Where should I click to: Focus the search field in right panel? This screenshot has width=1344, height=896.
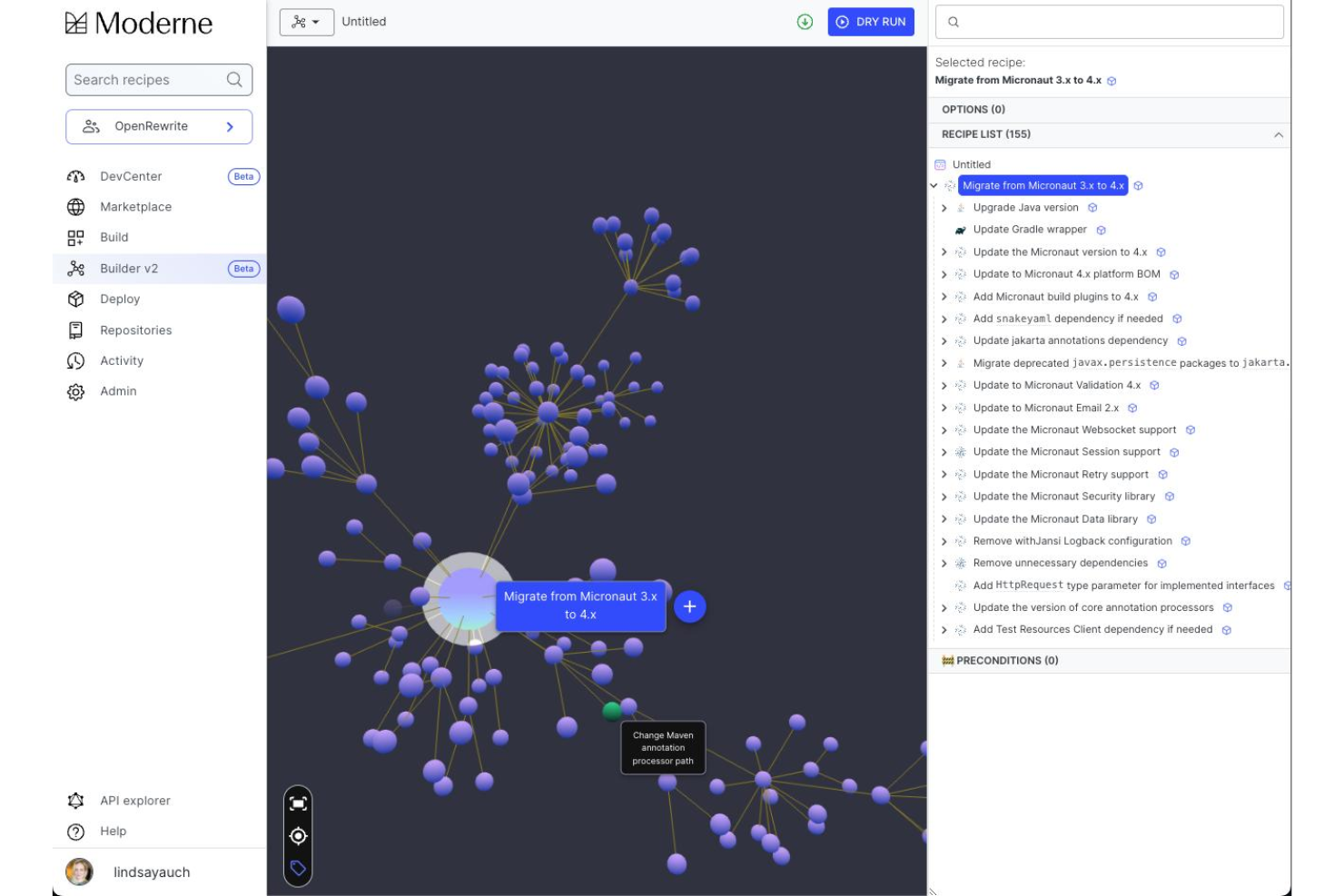(1110, 22)
